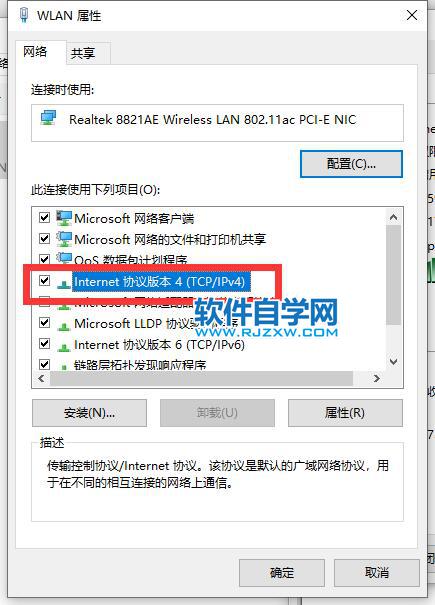Toggle Internet 协议版本 6 (TCP/IPv6) checkbox
The width and height of the screenshot is (435, 605).
pos(45,343)
